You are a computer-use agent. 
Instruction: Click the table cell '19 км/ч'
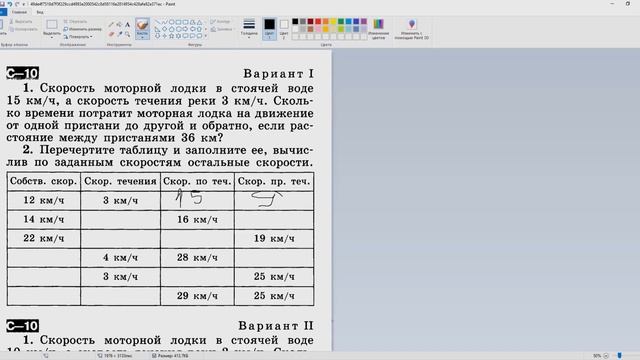click(x=274, y=239)
